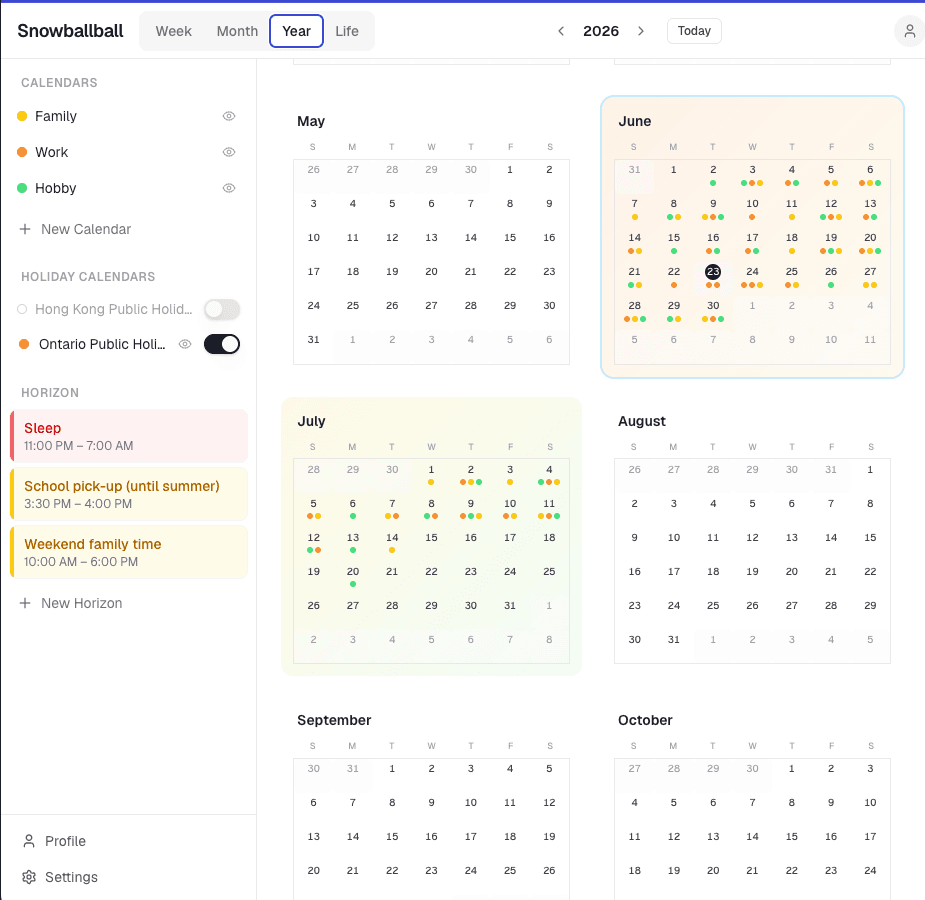Open the user account avatar icon

pyautogui.click(x=909, y=31)
